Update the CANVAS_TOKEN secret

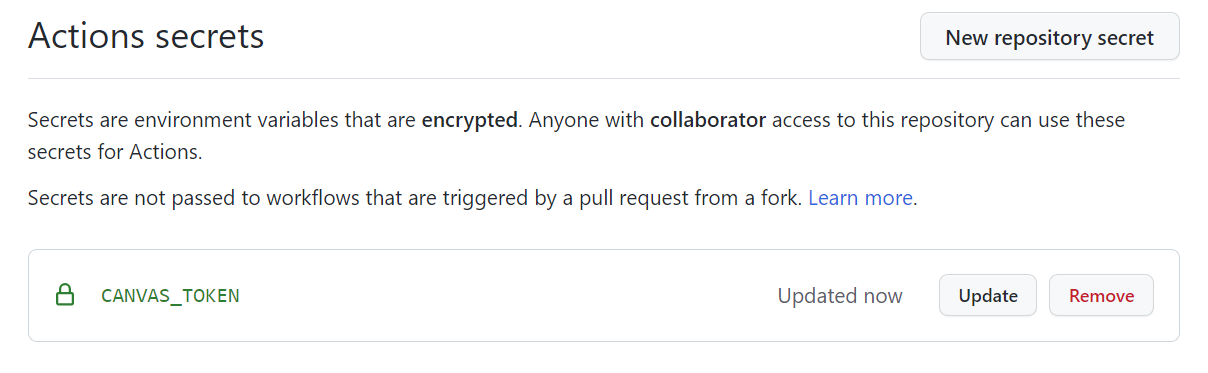pyautogui.click(x=988, y=296)
